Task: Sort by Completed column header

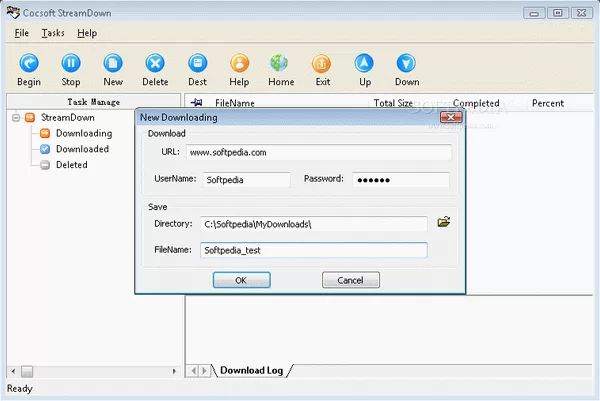Action: (x=476, y=103)
